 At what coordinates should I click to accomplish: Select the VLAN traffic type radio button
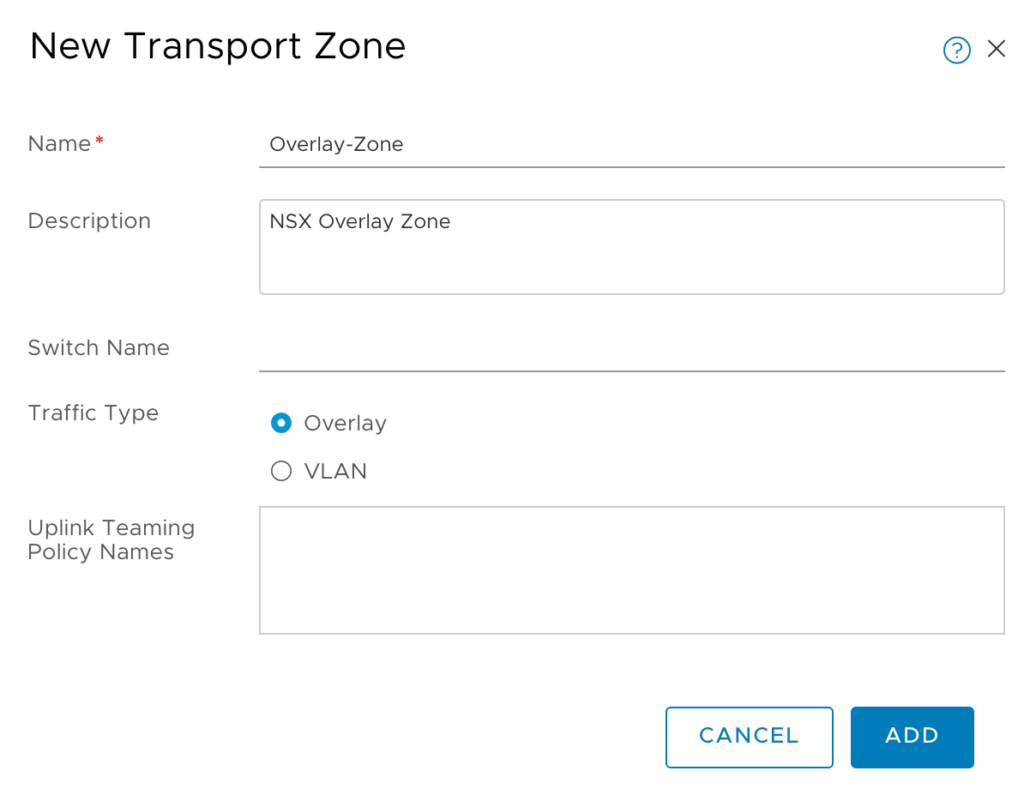(281, 471)
